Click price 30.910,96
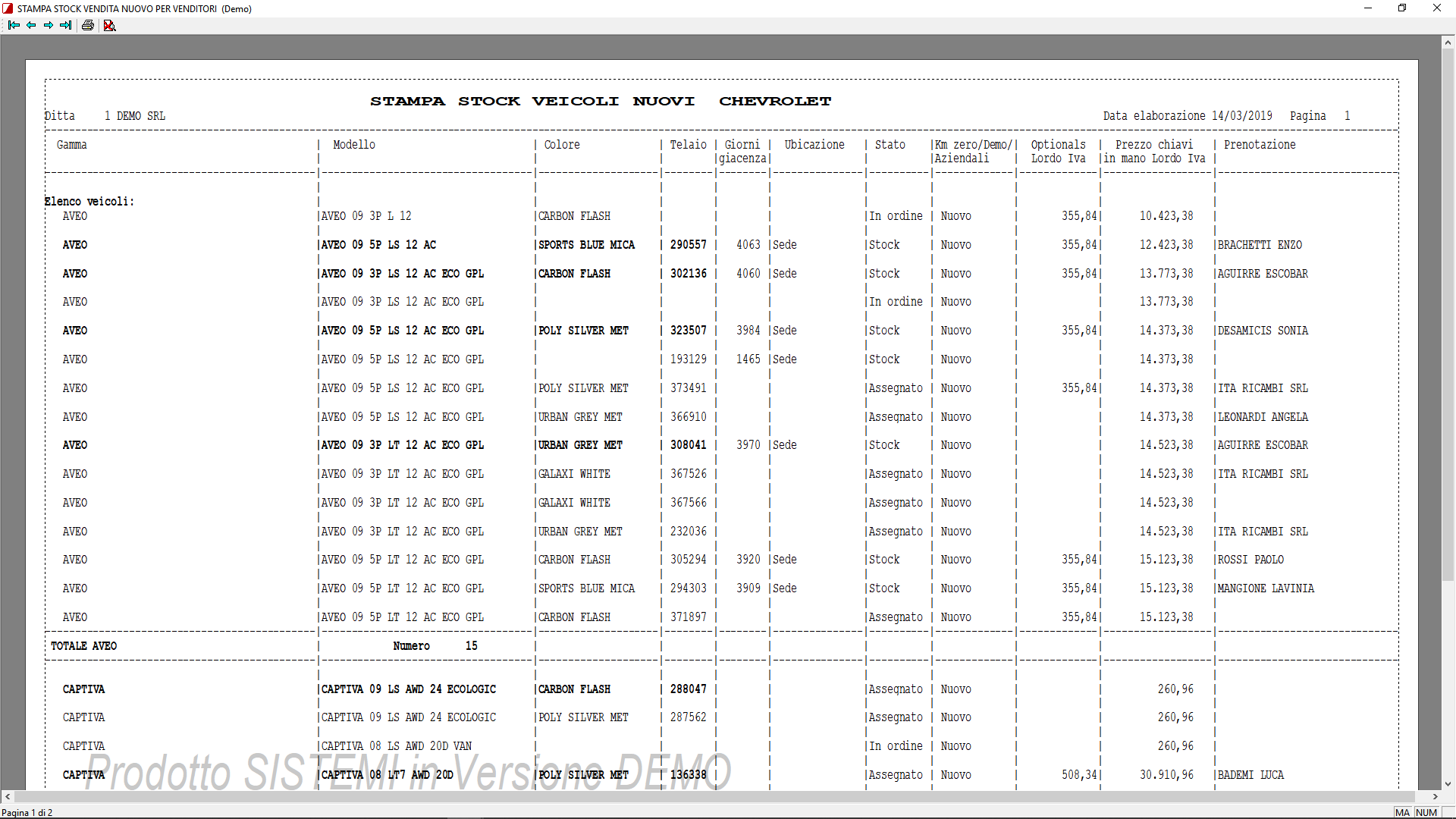The width and height of the screenshot is (1456, 819). tap(1166, 775)
